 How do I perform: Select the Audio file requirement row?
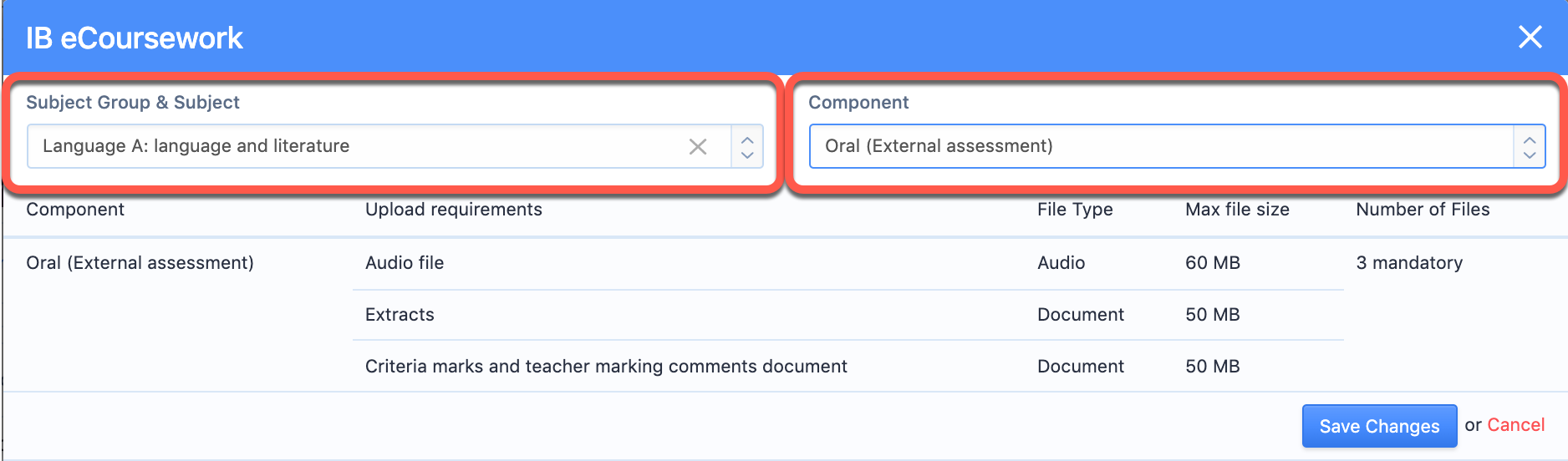pyautogui.click(x=848, y=263)
